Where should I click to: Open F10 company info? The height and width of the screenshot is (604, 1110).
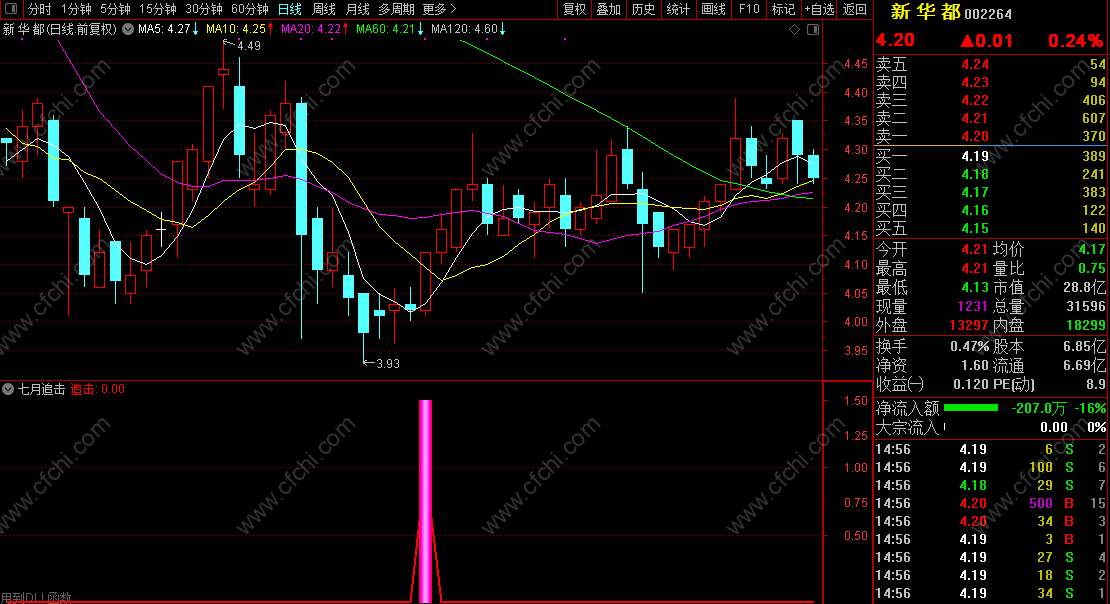click(749, 9)
